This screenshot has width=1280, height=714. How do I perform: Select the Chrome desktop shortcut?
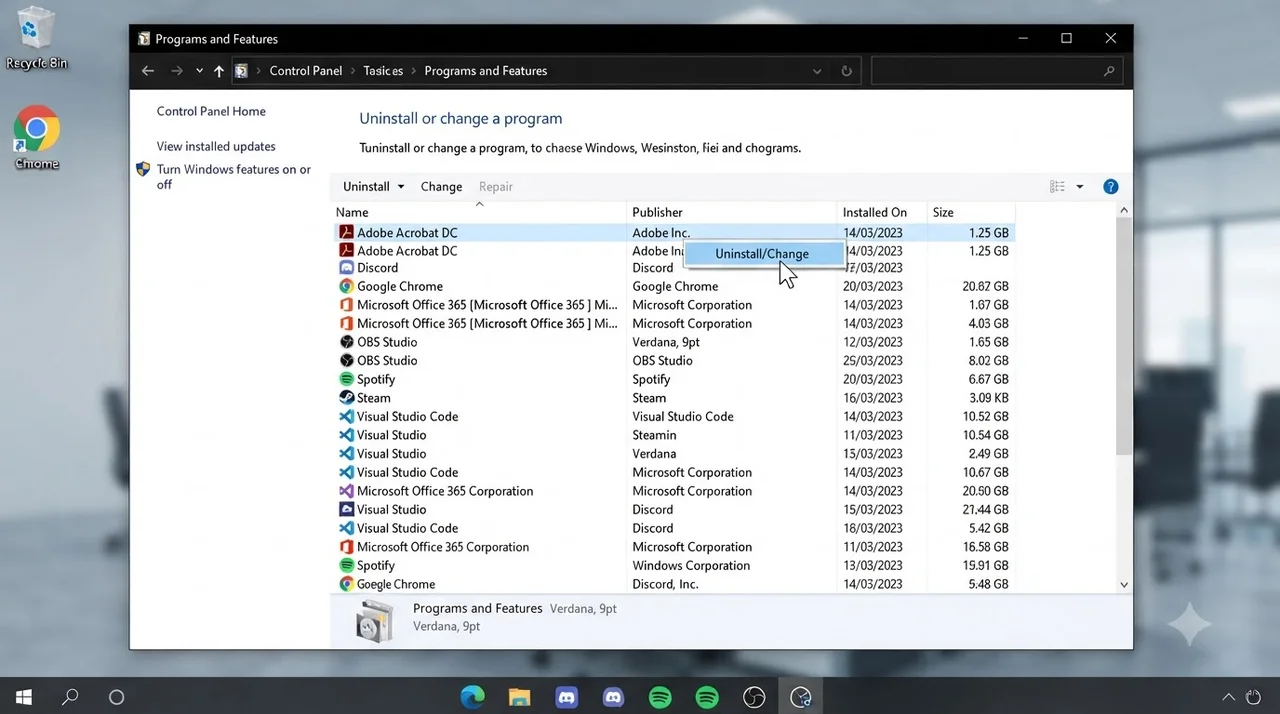click(36, 131)
